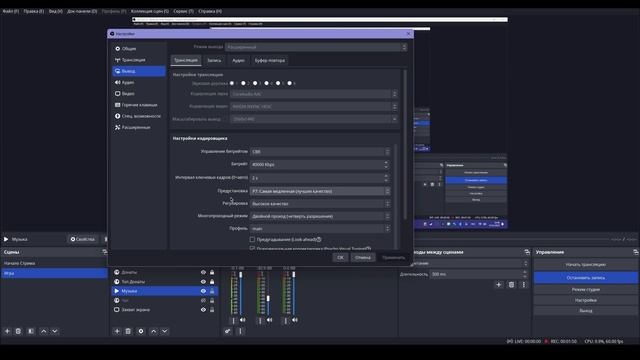The height and width of the screenshot is (360, 640).
Task: Click the settings dialog vertical scrollbar
Action: pyautogui.click(x=405, y=145)
